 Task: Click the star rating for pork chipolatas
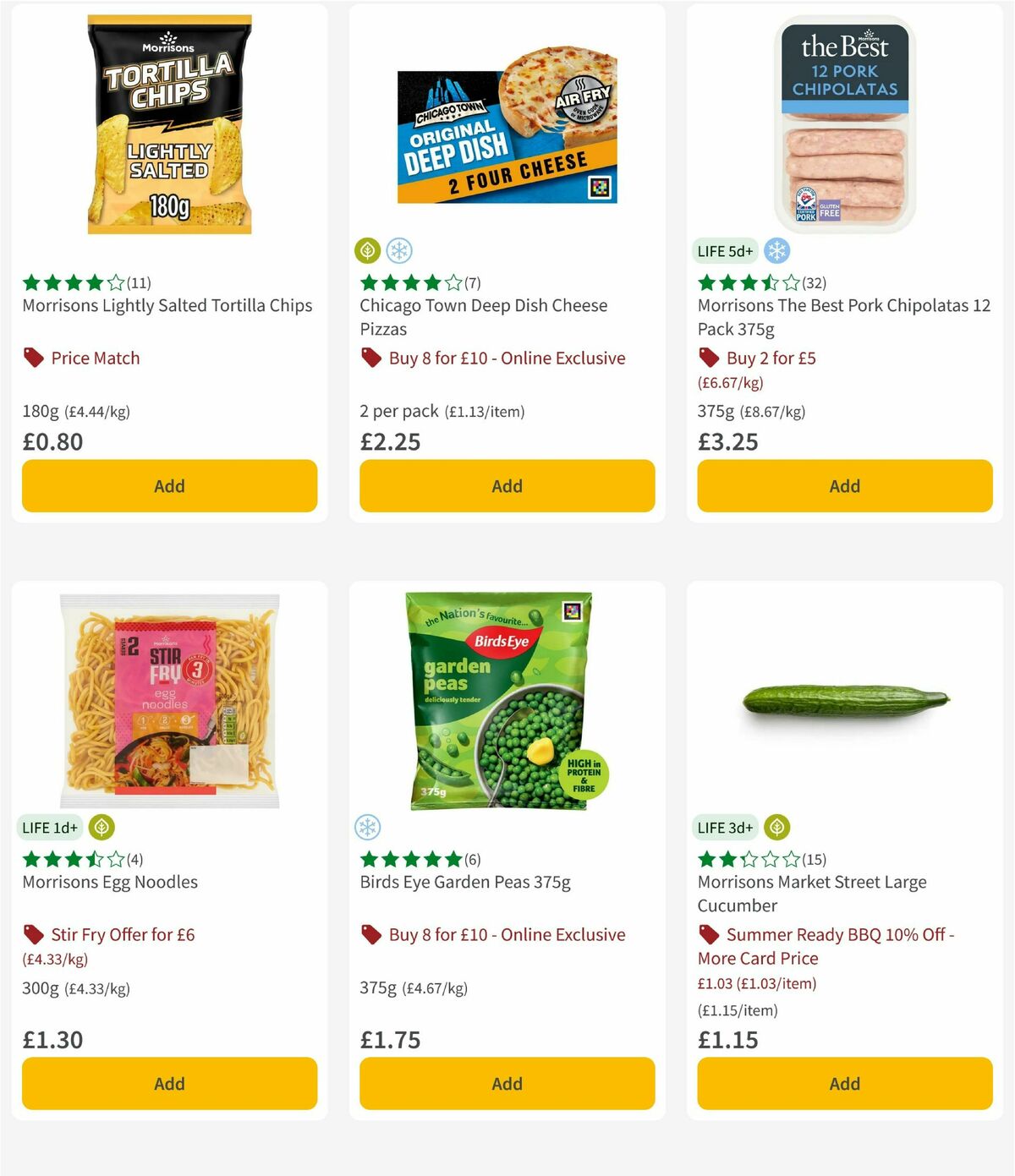click(x=744, y=283)
